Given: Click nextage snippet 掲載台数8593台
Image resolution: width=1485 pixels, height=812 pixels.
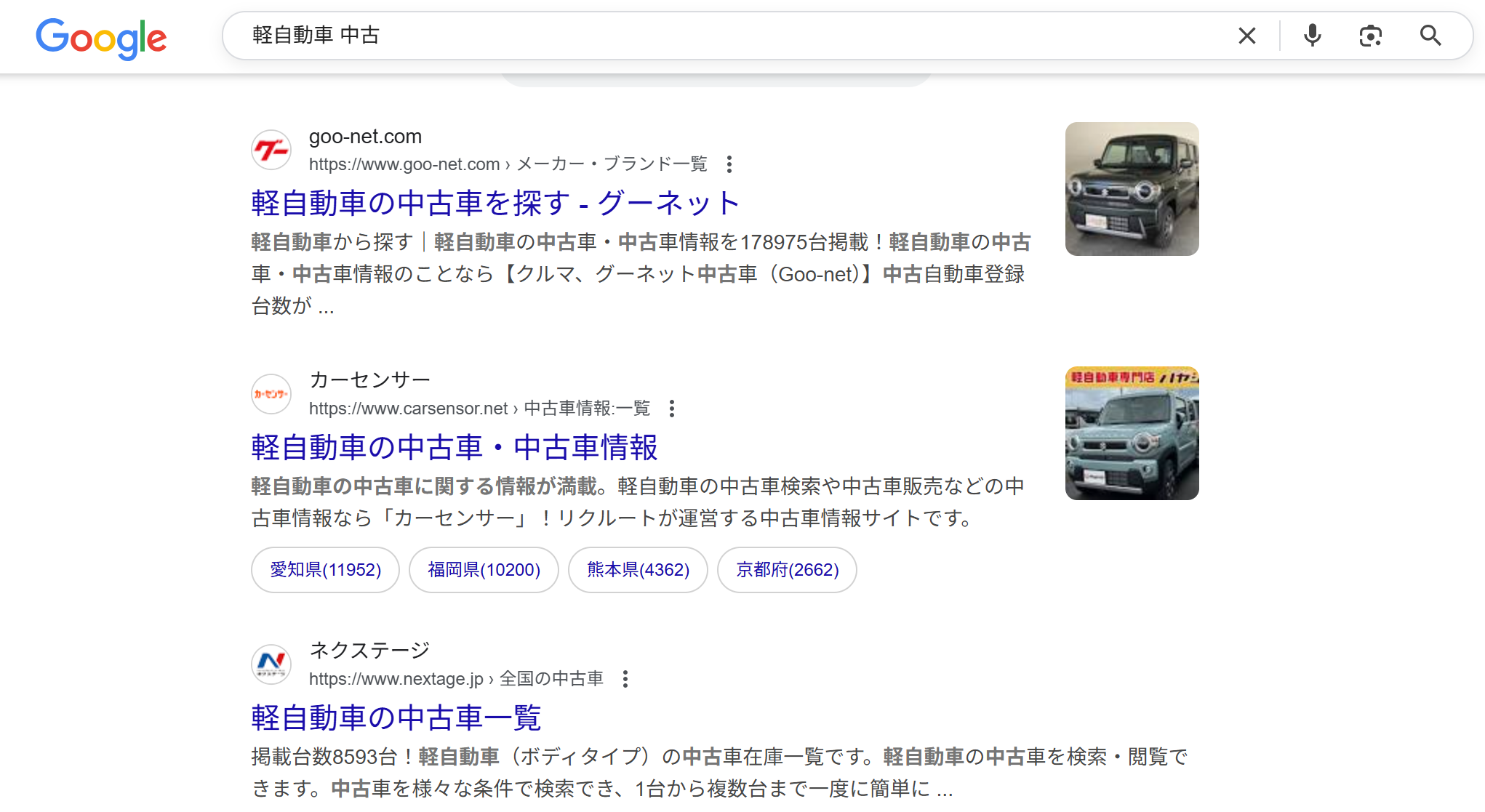Looking at the screenshot, I should tap(720, 773).
